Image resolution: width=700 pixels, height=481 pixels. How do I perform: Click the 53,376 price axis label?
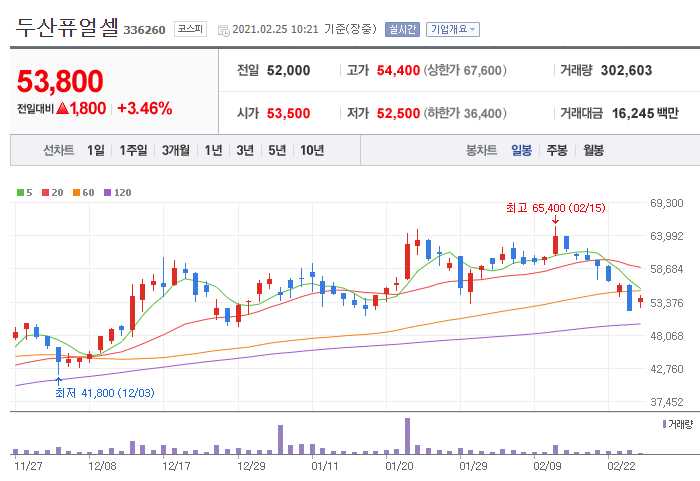[667, 304]
